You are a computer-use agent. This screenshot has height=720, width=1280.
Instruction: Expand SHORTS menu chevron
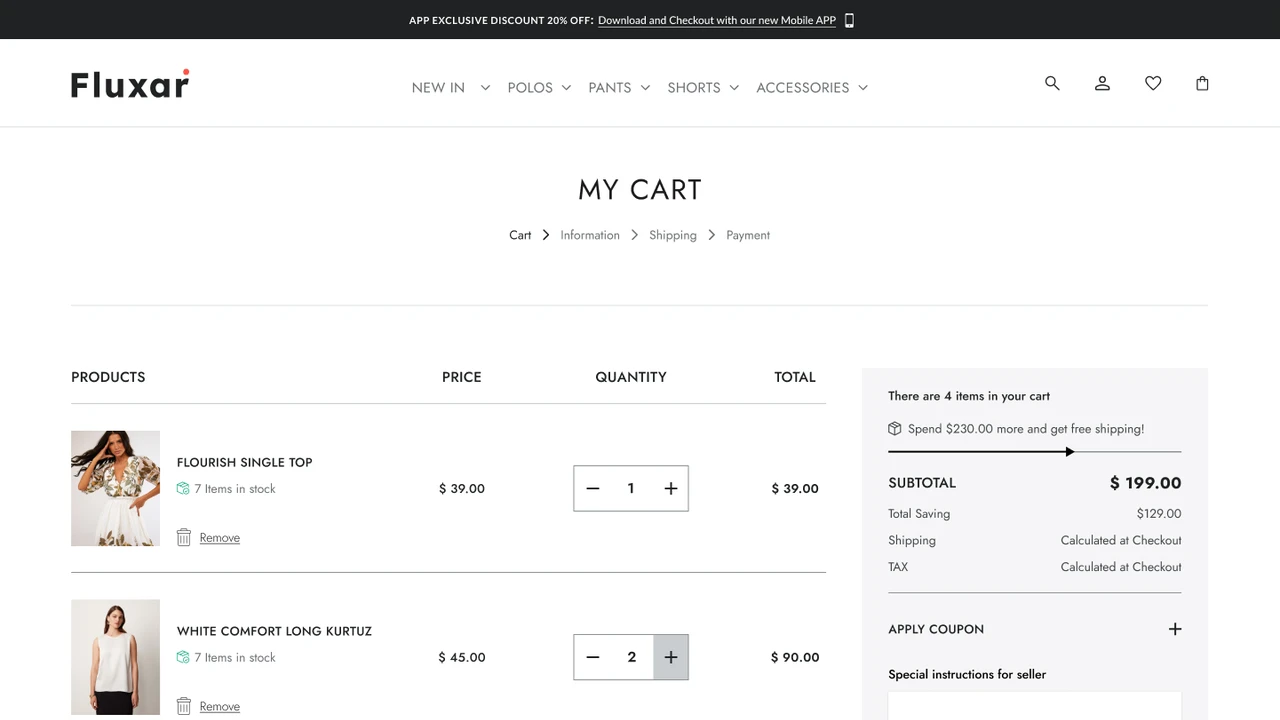[x=734, y=87]
